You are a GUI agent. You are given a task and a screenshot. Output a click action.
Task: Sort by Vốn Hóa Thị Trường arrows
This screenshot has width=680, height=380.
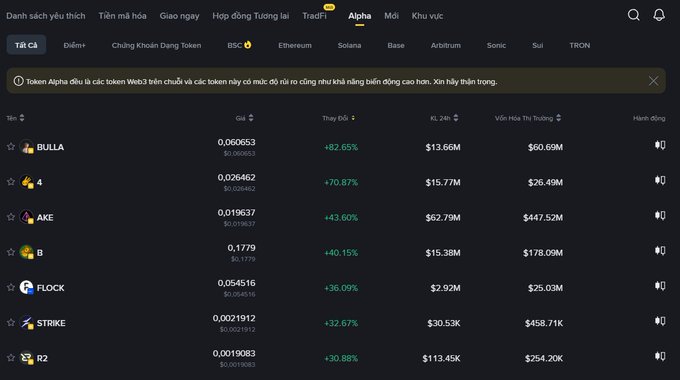[558, 118]
